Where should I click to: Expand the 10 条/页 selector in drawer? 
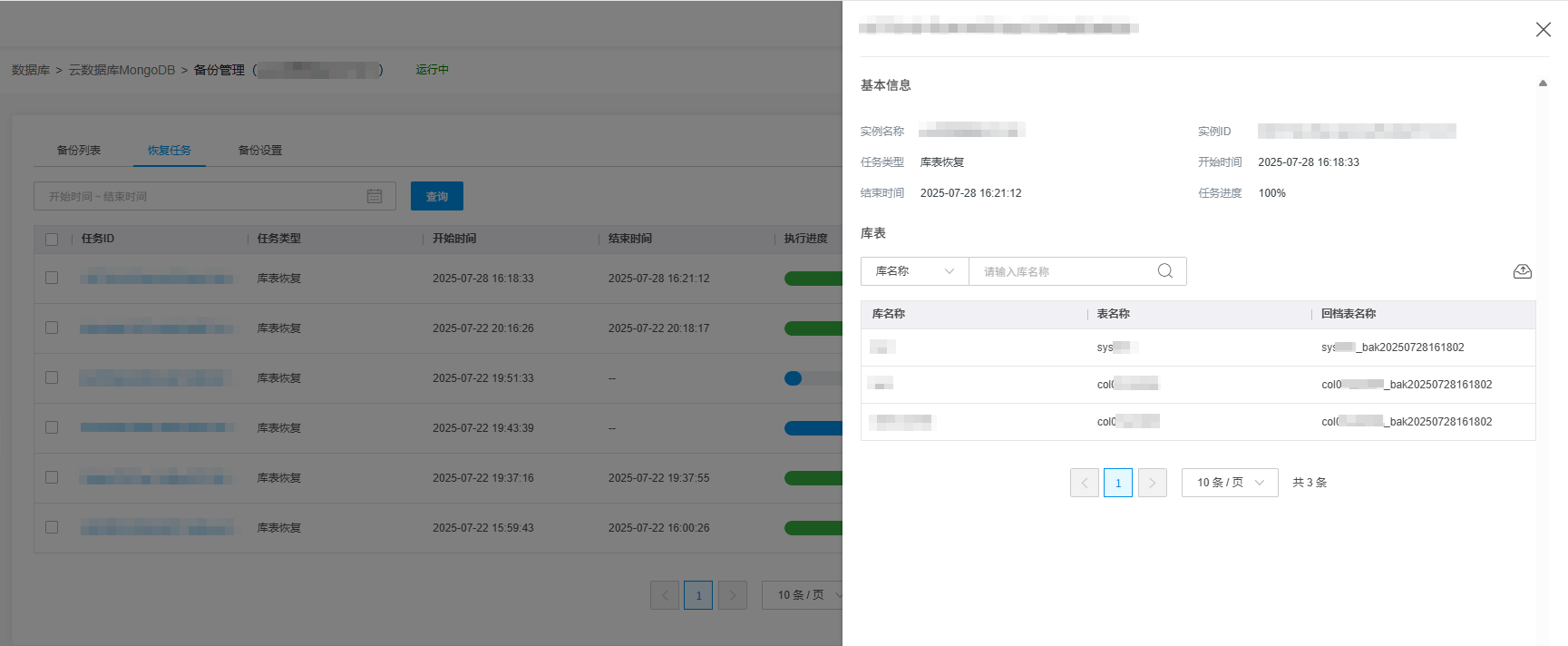click(x=1229, y=483)
